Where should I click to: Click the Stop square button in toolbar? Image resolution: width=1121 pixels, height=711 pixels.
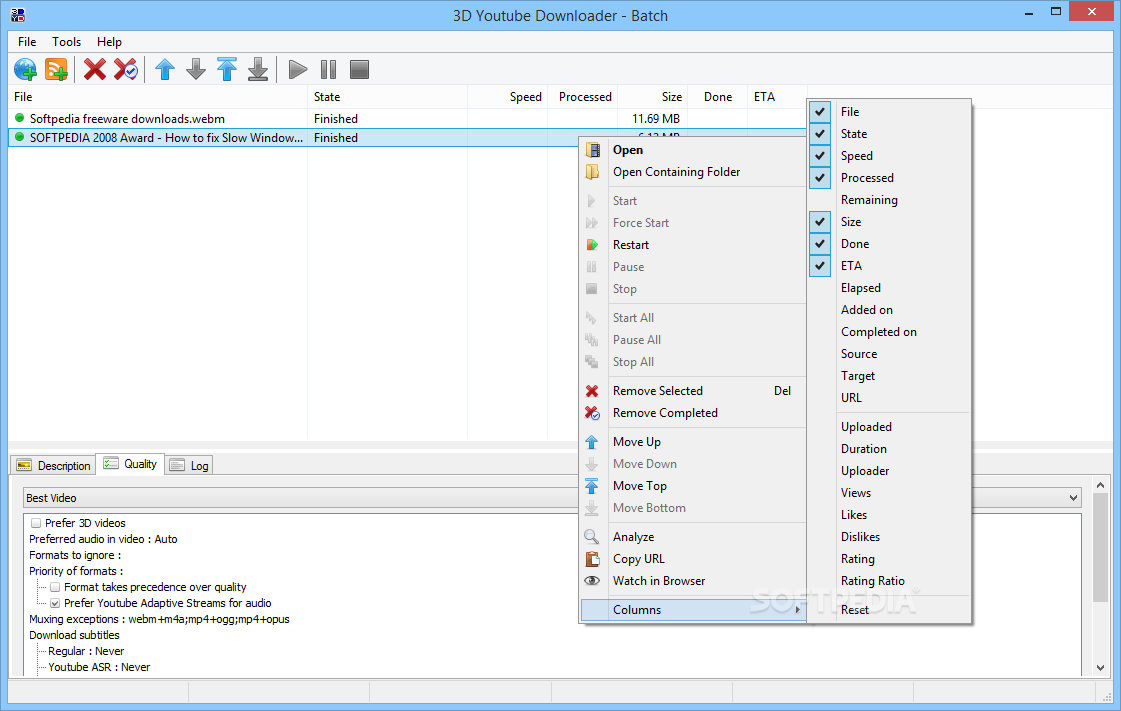360,69
